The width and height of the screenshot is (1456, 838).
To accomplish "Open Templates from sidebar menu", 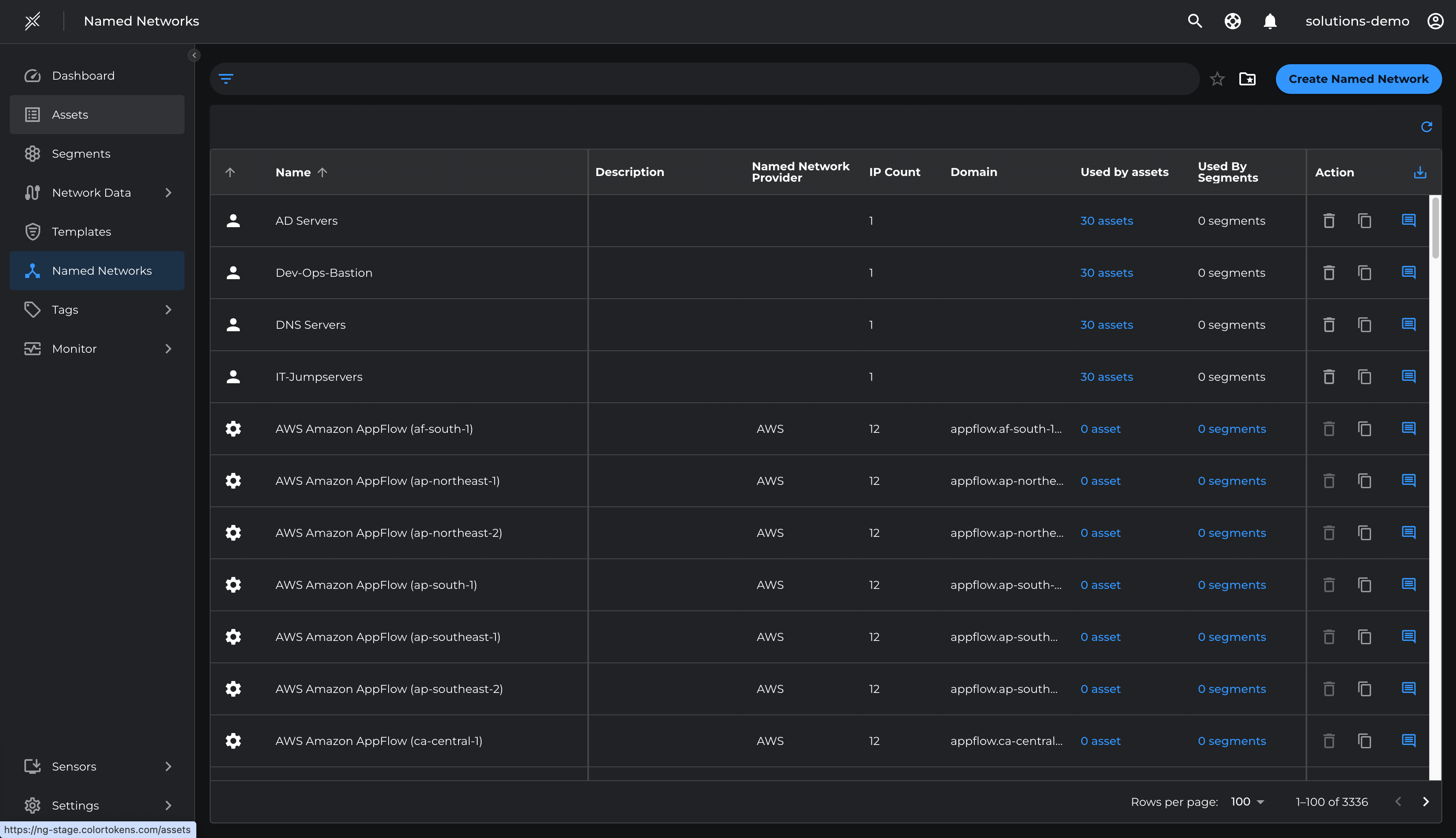I will (x=81, y=232).
